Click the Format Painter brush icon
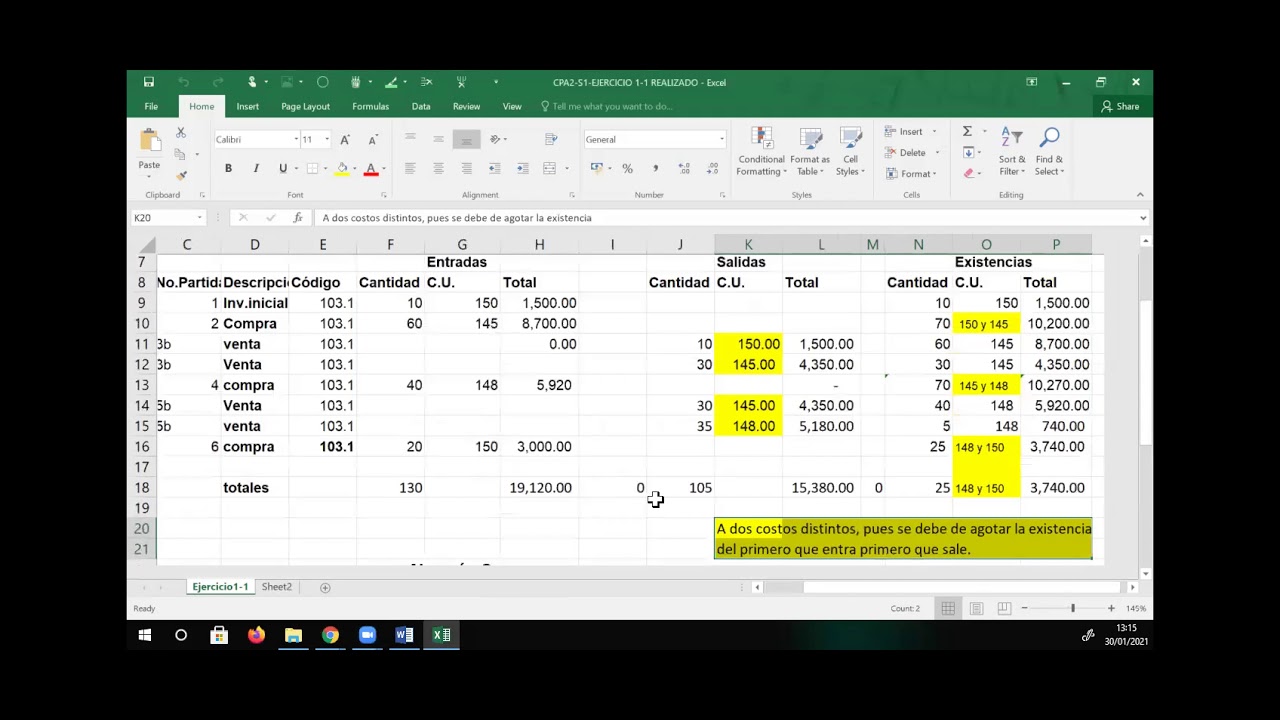 [x=181, y=174]
